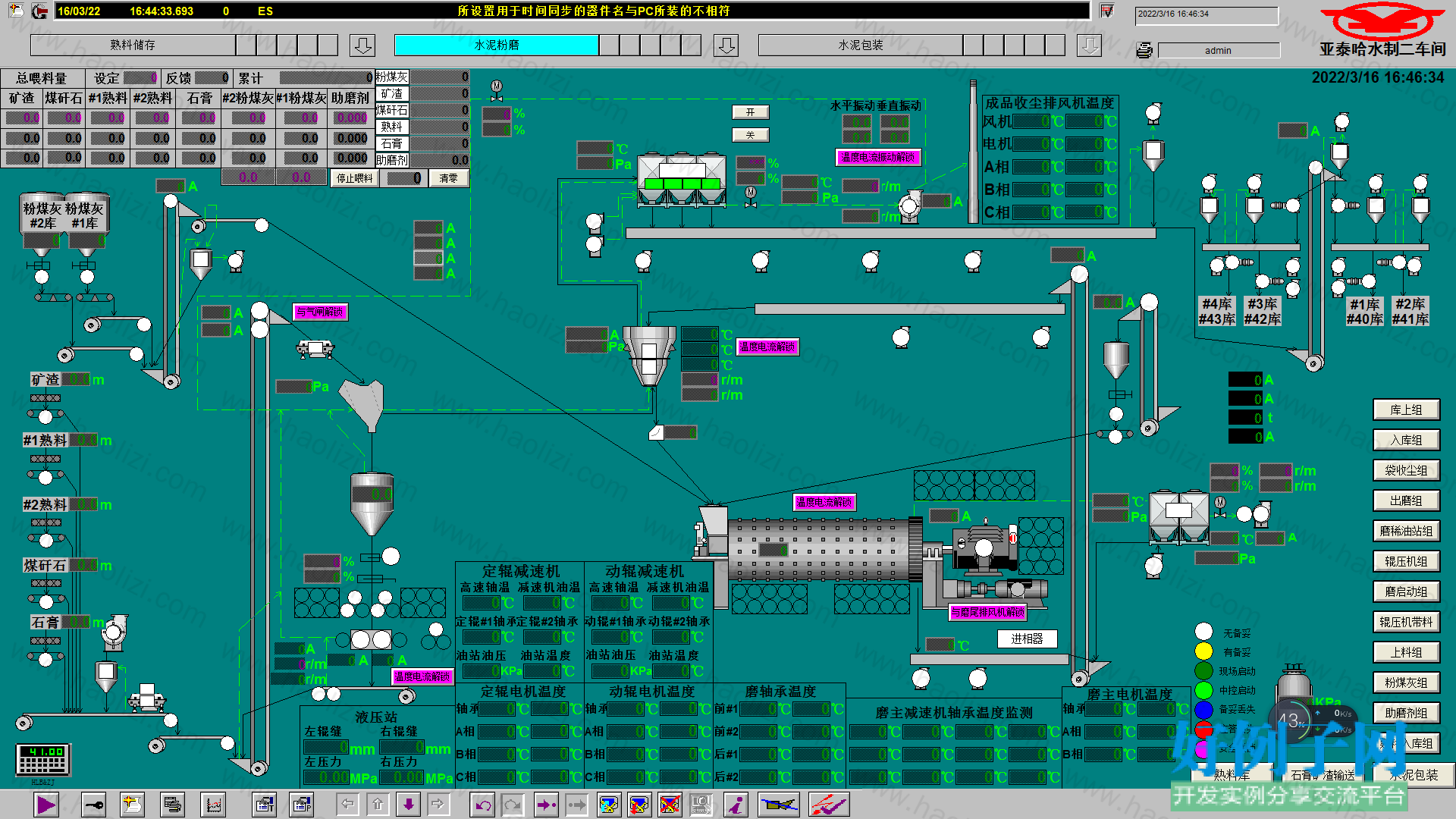
Task: Click the bright green 中控启动 legend circle
Action: tap(1203, 690)
